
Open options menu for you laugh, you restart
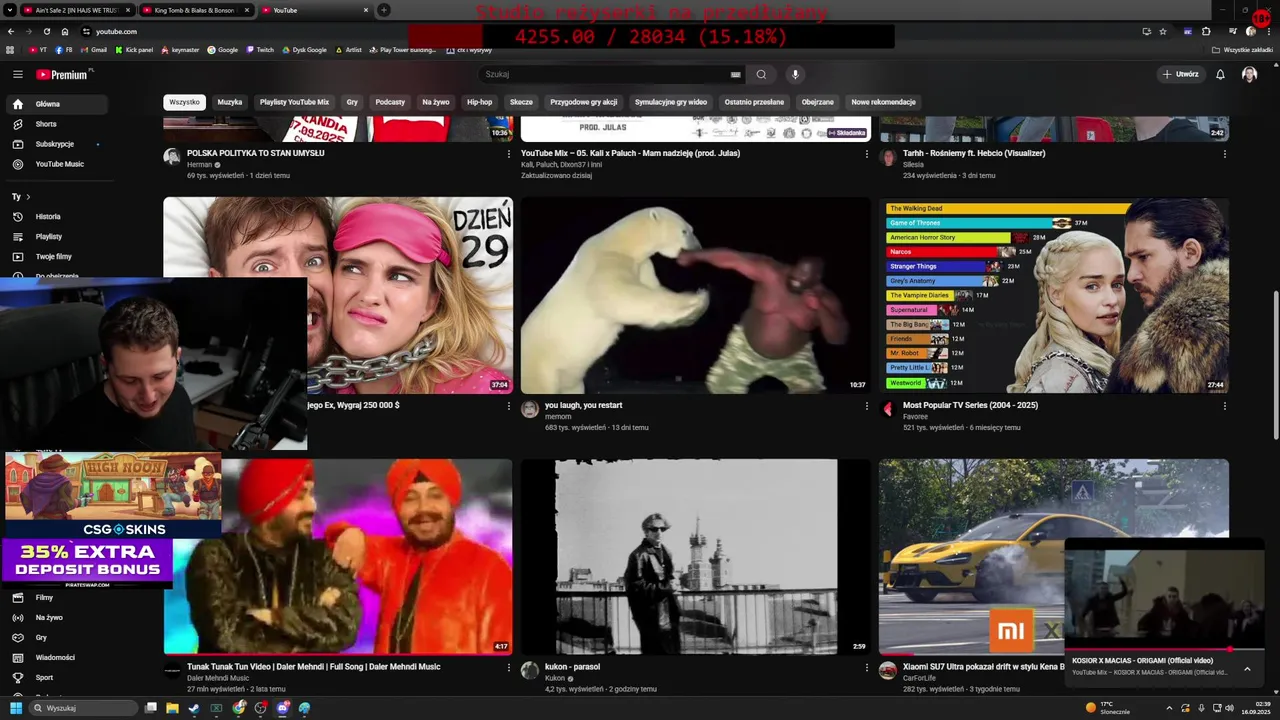[867, 406]
